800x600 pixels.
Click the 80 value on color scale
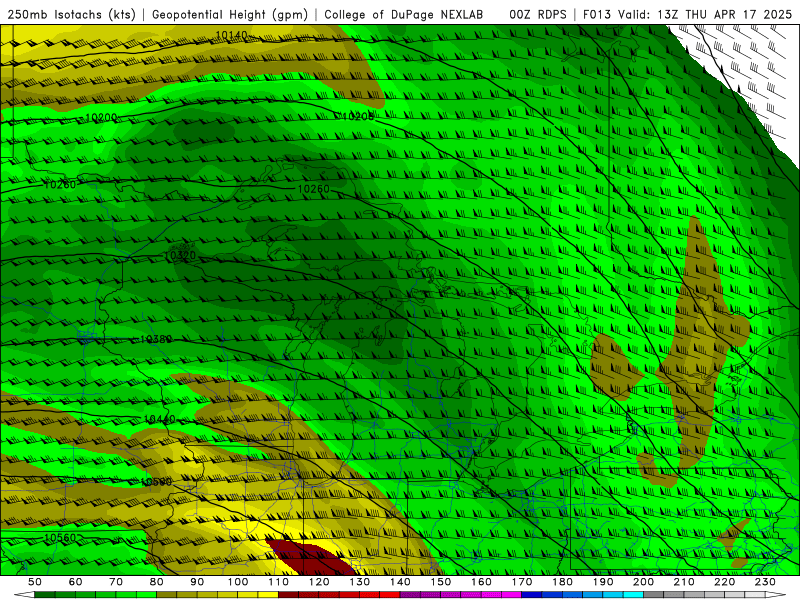click(x=157, y=582)
